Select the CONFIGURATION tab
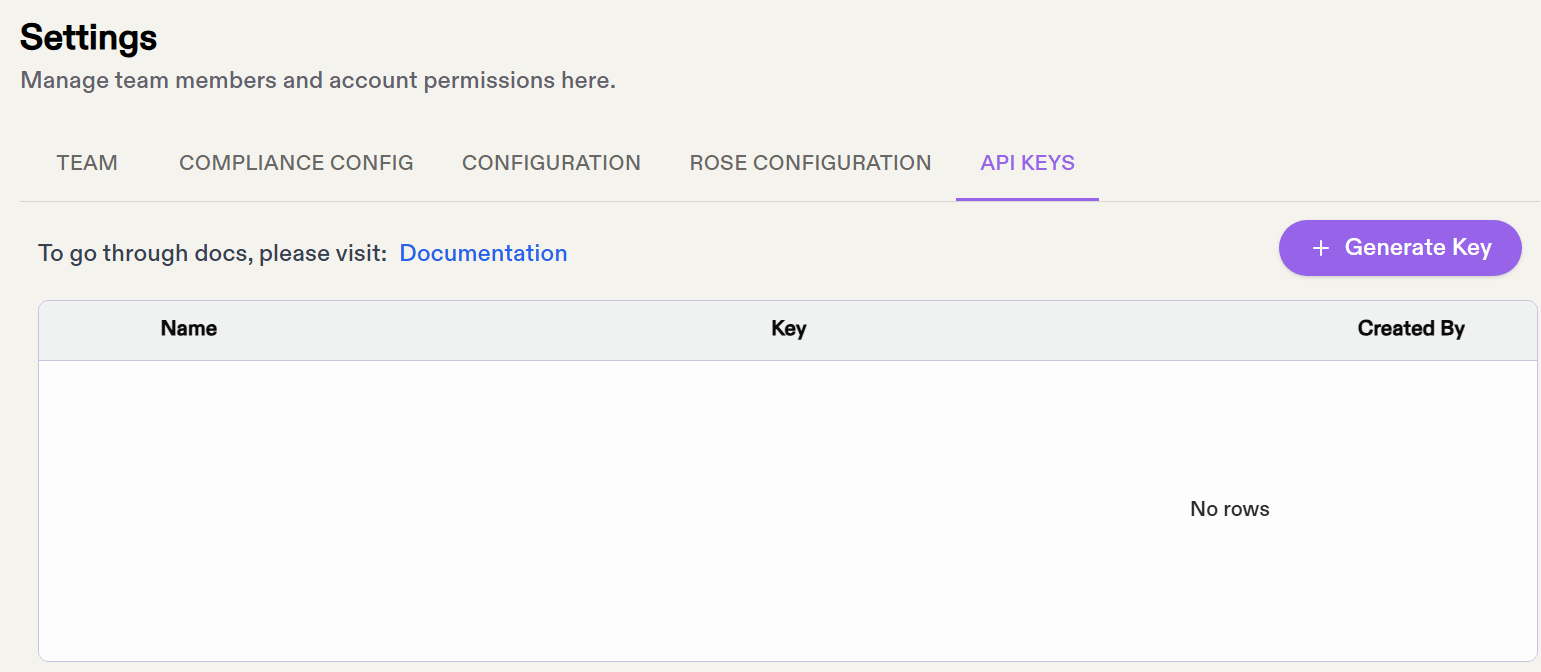Viewport: 1541px width, 672px height. click(x=551, y=163)
